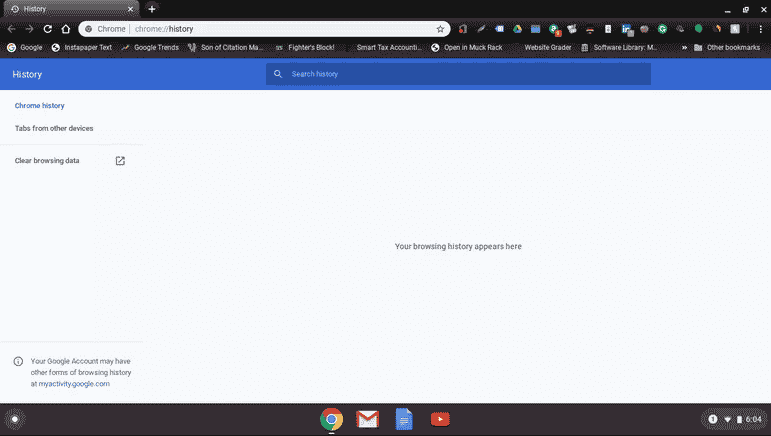This screenshot has width=771, height=436.
Task: Click the feather pen extension icon
Action: tap(481, 29)
